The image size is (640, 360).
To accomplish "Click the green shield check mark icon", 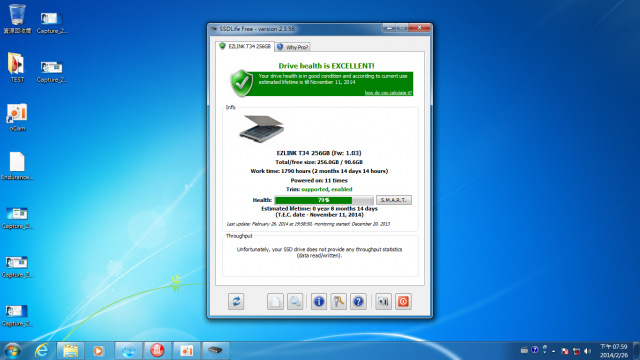I will [x=242, y=83].
